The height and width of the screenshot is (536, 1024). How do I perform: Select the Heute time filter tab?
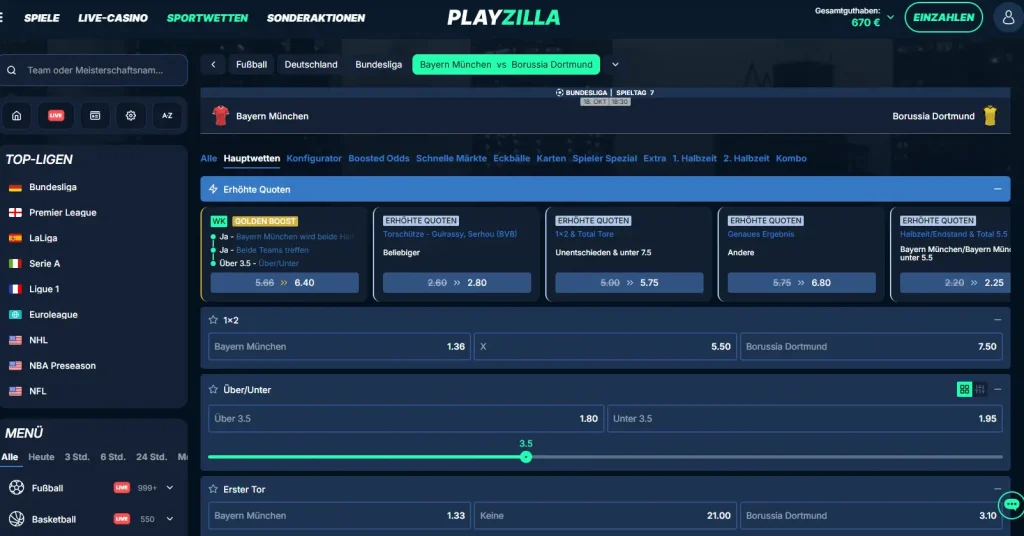coord(41,457)
